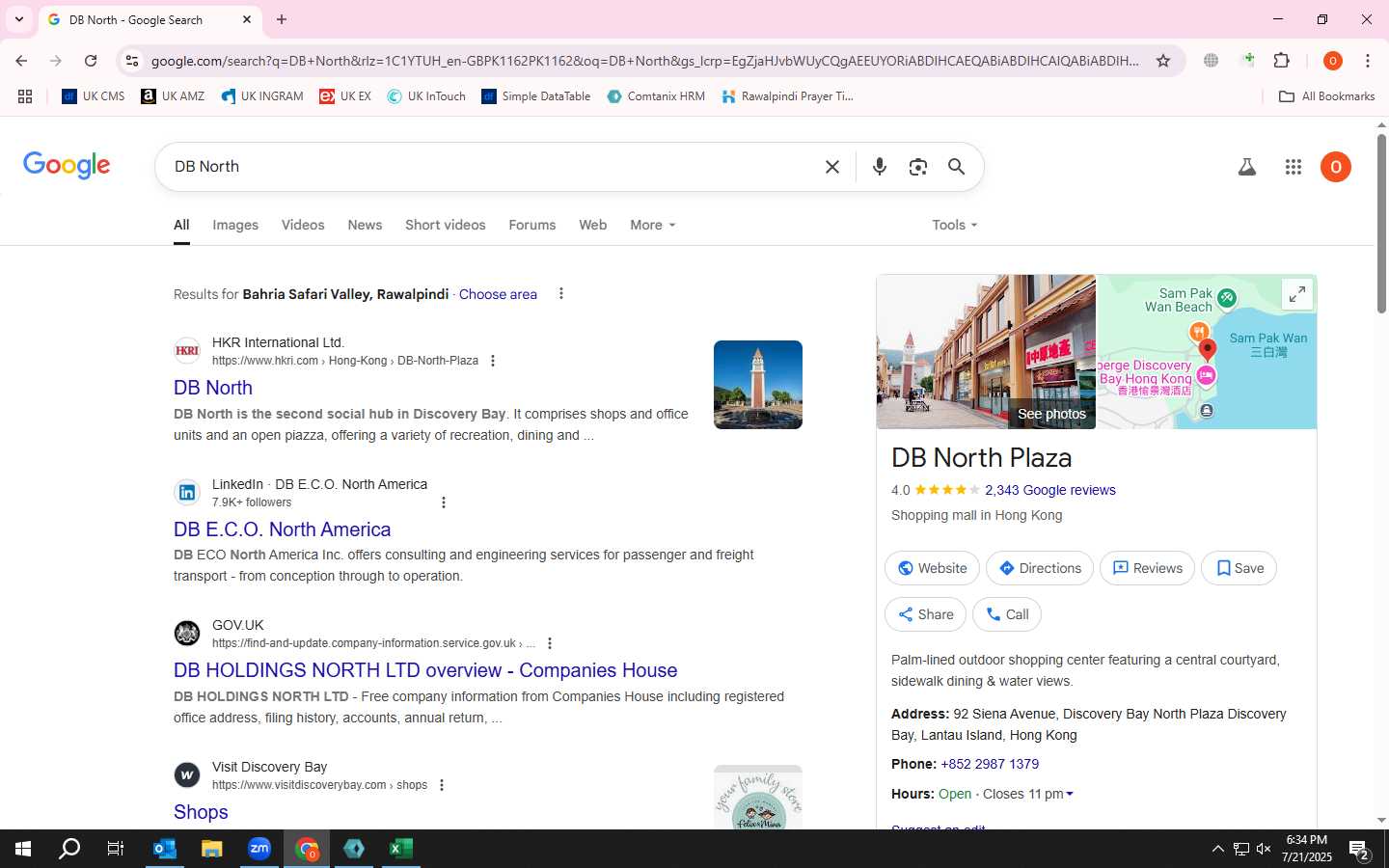The image size is (1389, 868).
Task: Clear the search box with X
Action: pyautogui.click(x=832, y=167)
